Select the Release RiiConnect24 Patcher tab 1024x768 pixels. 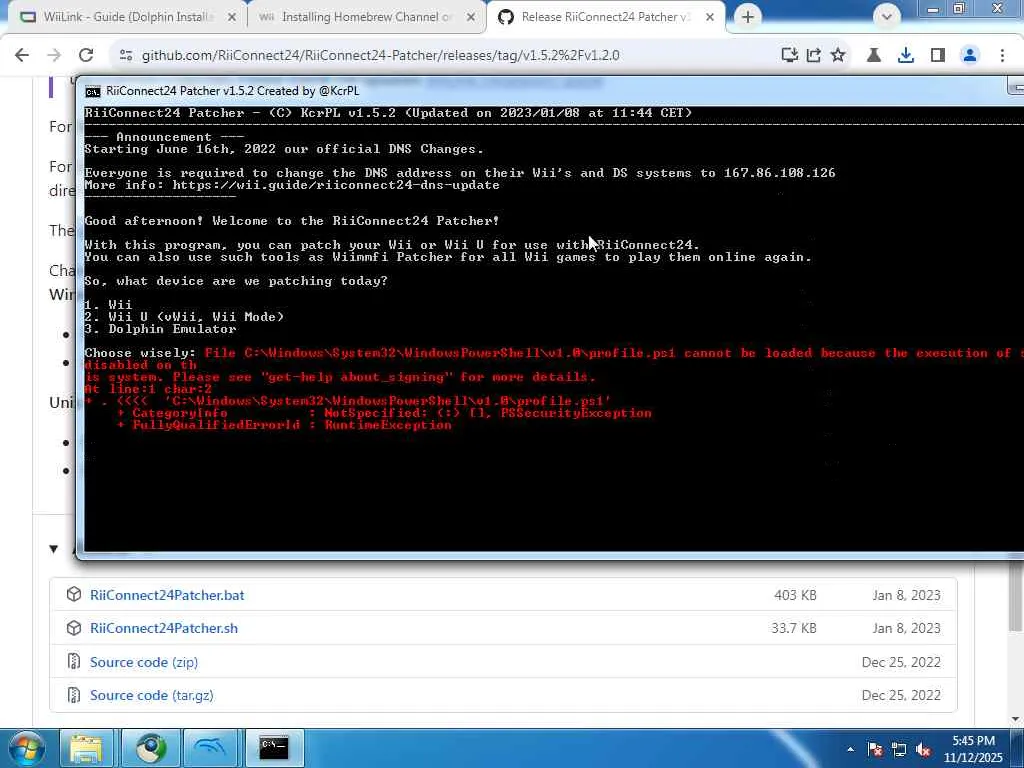click(x=604, y=17)
